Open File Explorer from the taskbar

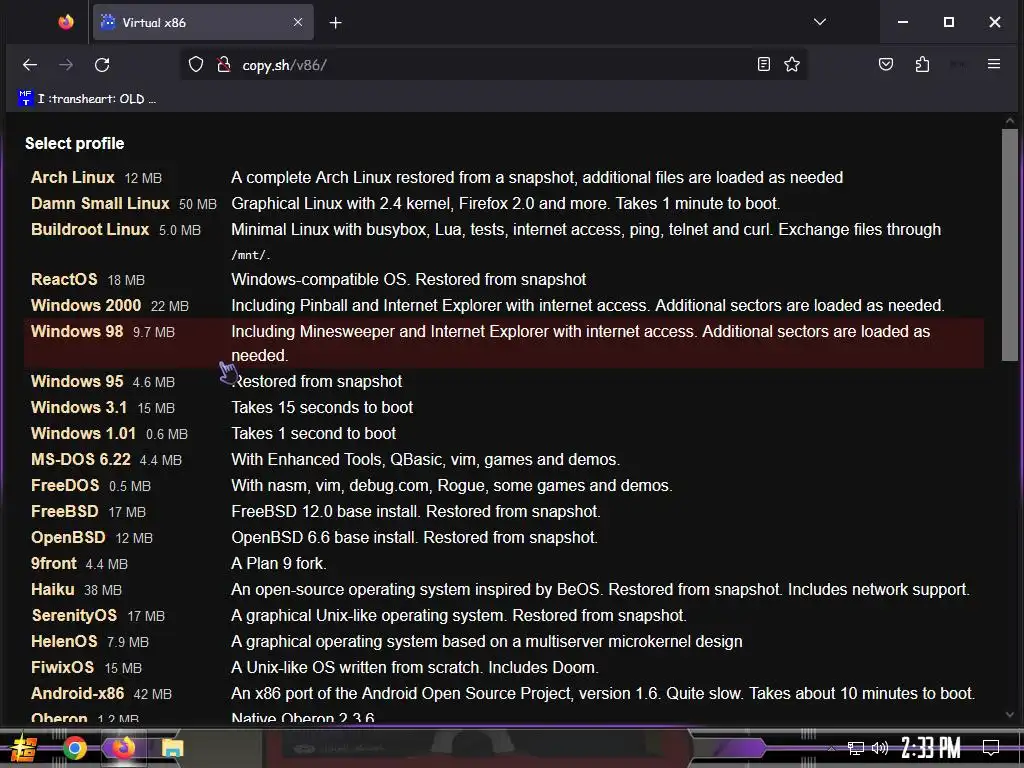click(172, 748)
